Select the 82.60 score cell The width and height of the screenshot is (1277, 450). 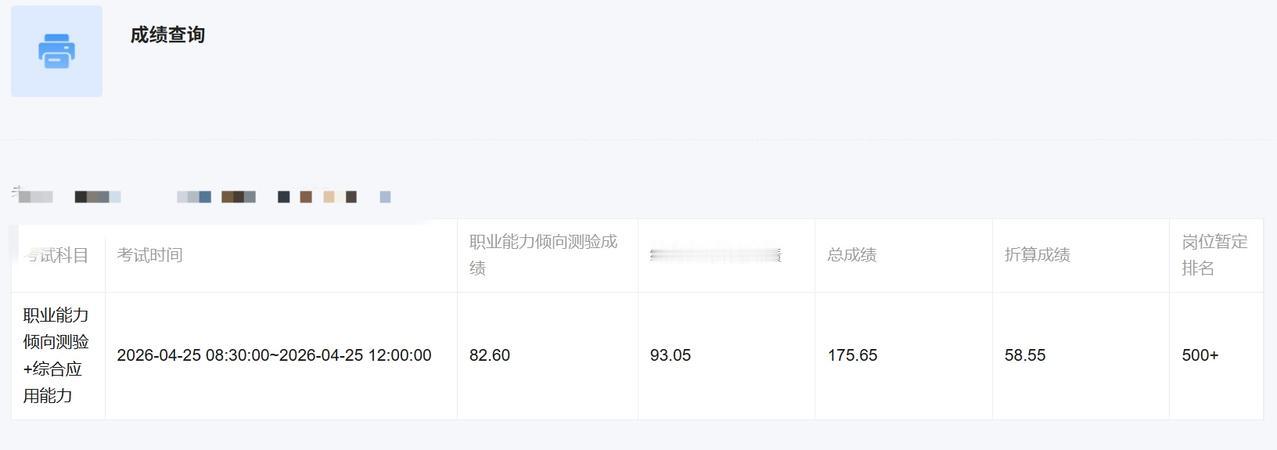pyautogui.click(x=490, y=355)
